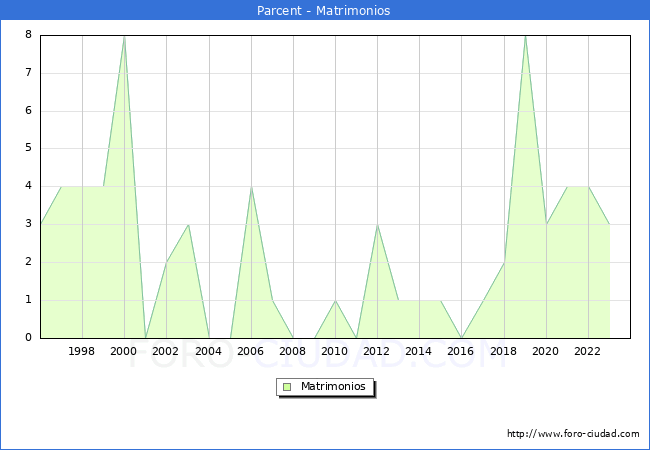This screenshot has width=650, height=450.
Task: Select the 1998 x-axis label
Action: [82, 351]
